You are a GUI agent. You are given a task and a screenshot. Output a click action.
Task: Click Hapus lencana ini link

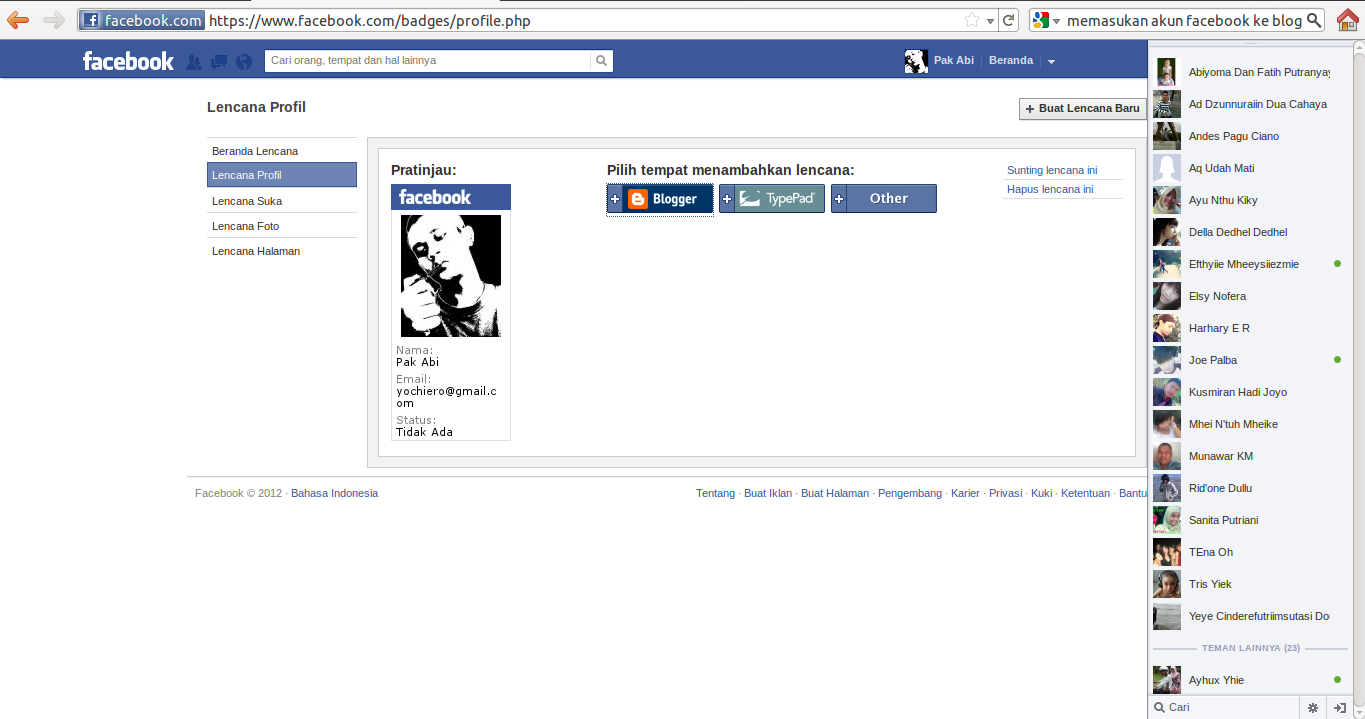coord(1050,189)
